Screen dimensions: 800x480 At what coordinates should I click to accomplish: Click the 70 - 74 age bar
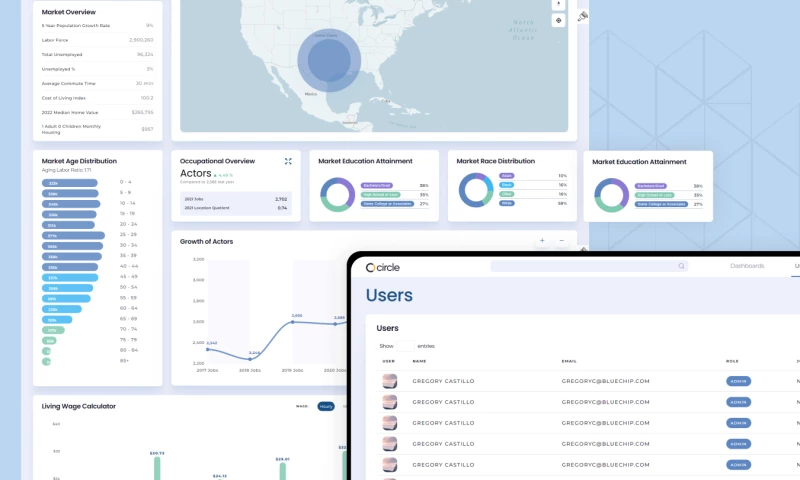(x=53, y=330)
